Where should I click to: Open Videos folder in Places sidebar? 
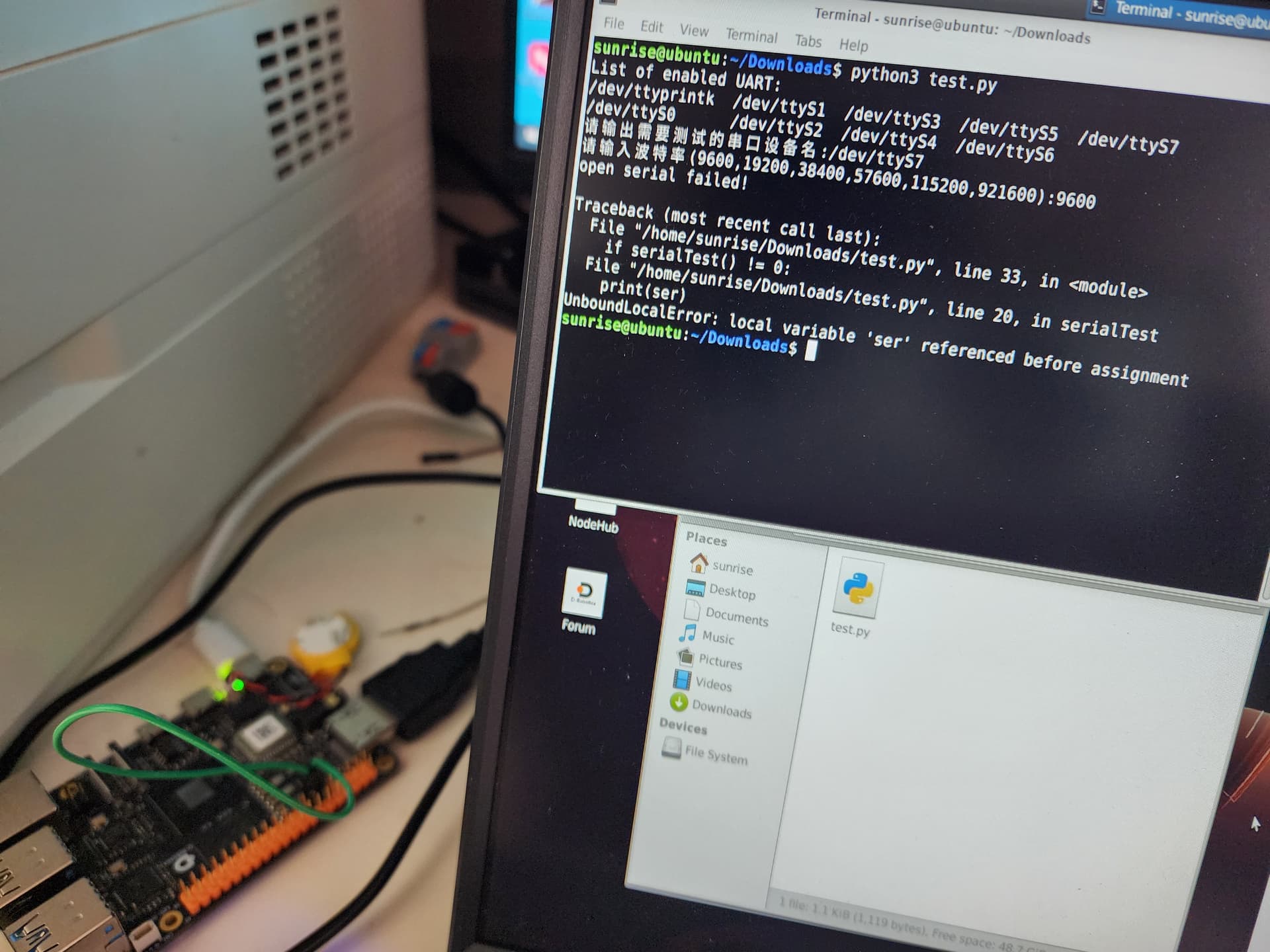tap(702, 682)
